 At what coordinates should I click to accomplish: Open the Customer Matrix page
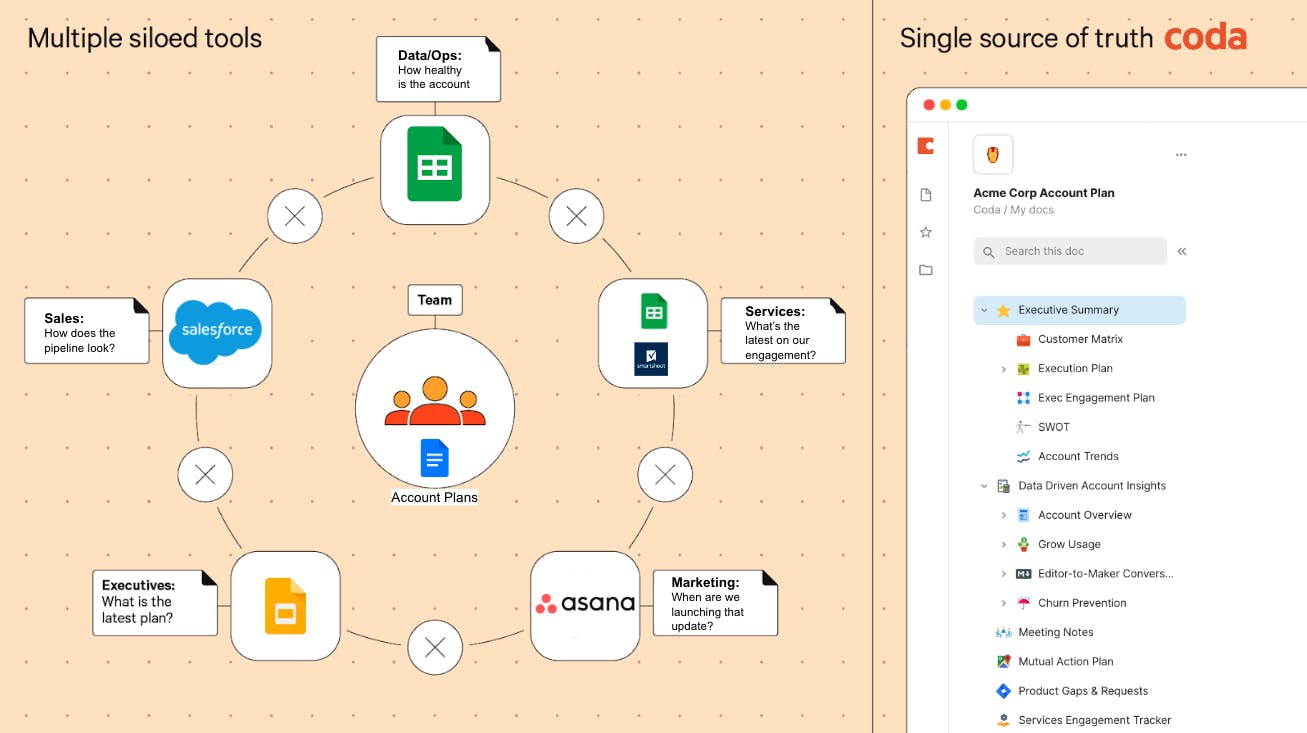1080,339
